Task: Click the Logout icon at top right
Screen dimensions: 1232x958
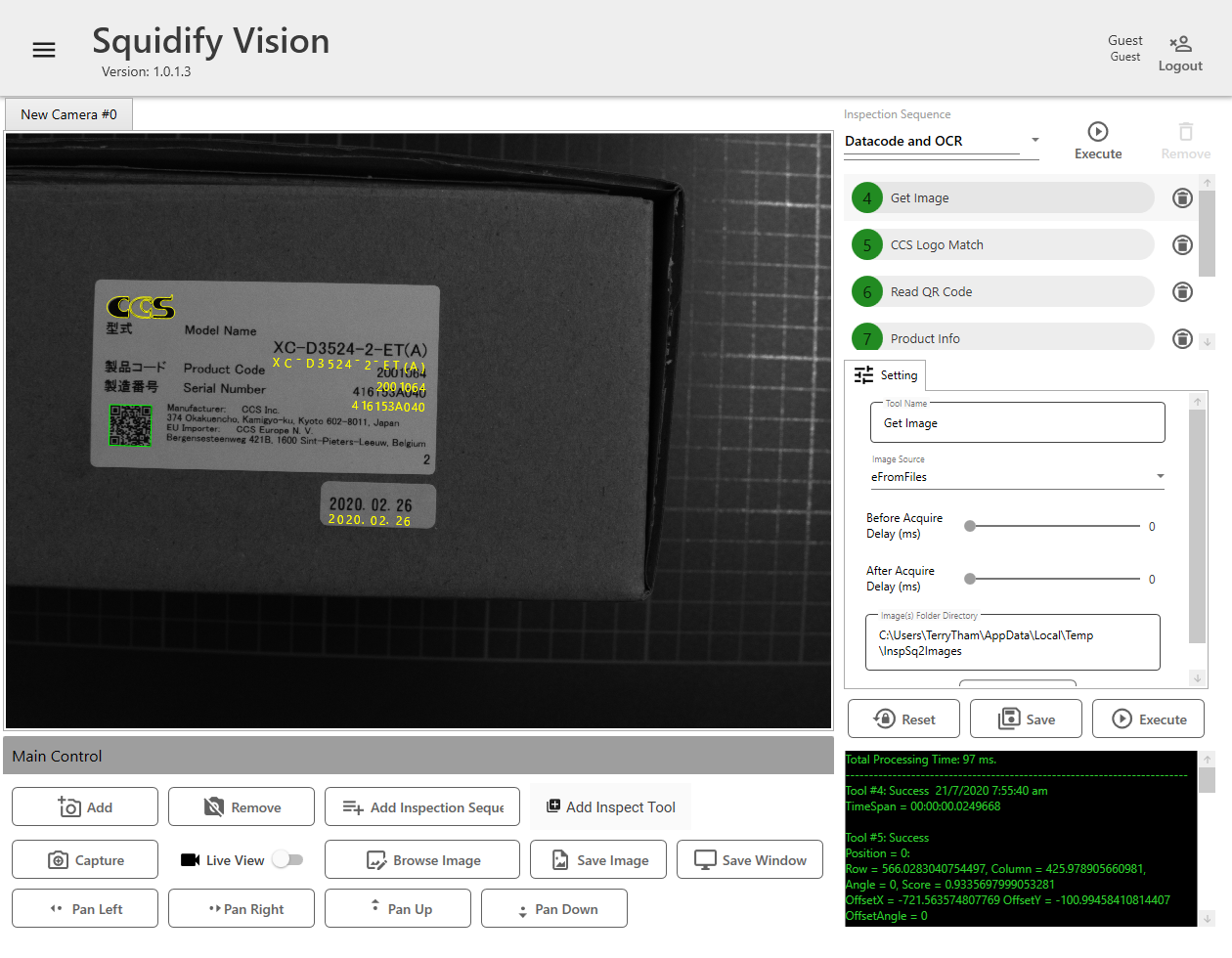Action: coord(1180,43)
